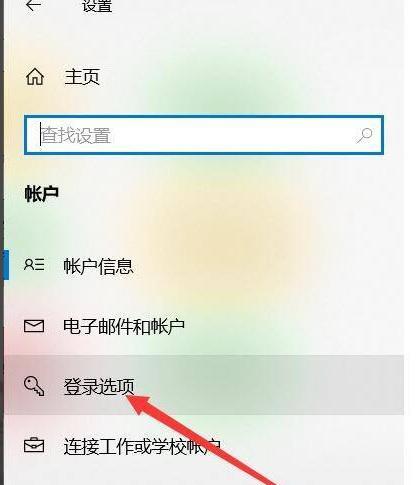Focus the 查找设置 search field

tap(204, 135)
